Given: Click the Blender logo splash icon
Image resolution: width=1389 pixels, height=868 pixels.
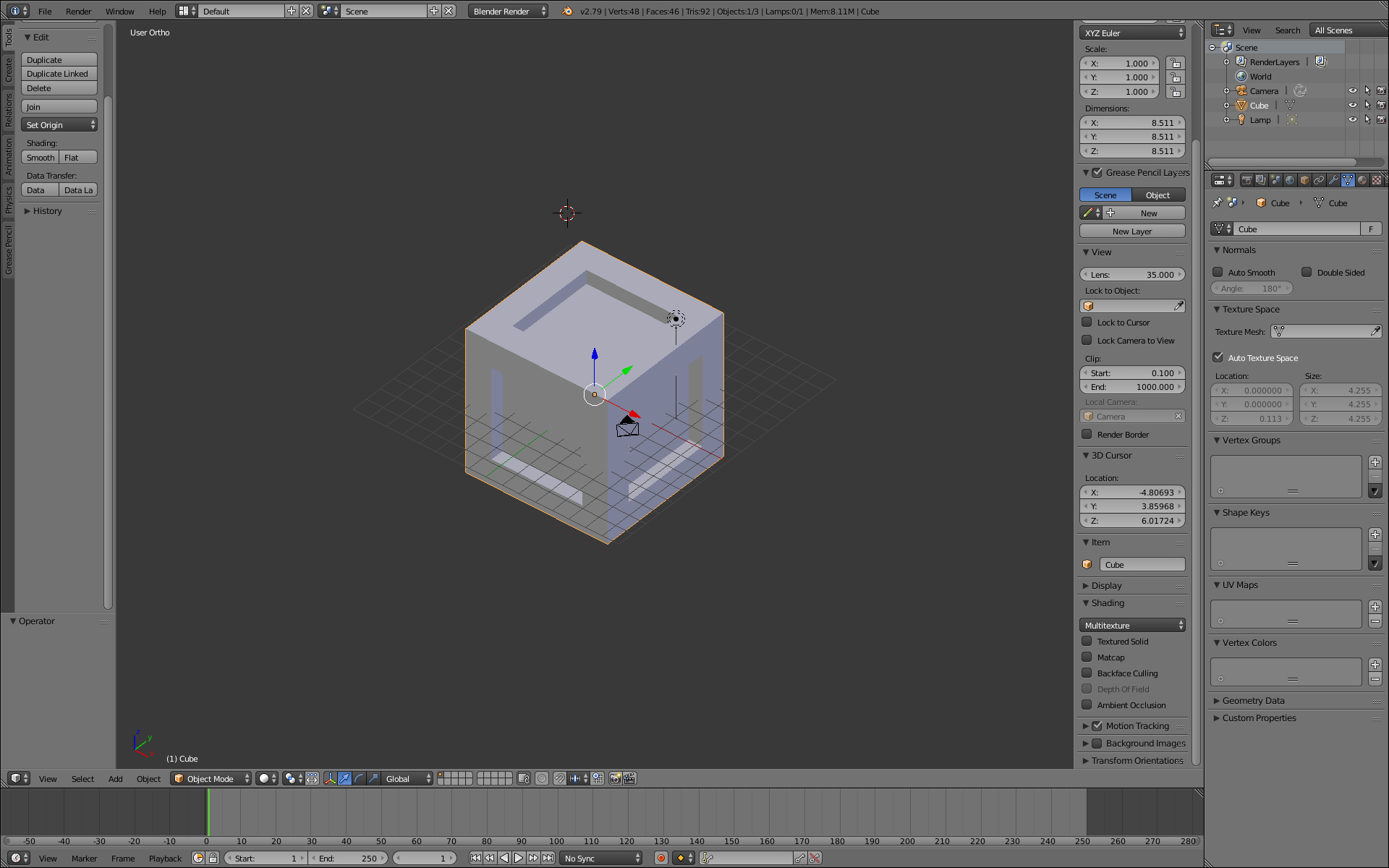Looking at the screenshot, I should (x=567, y=11).
